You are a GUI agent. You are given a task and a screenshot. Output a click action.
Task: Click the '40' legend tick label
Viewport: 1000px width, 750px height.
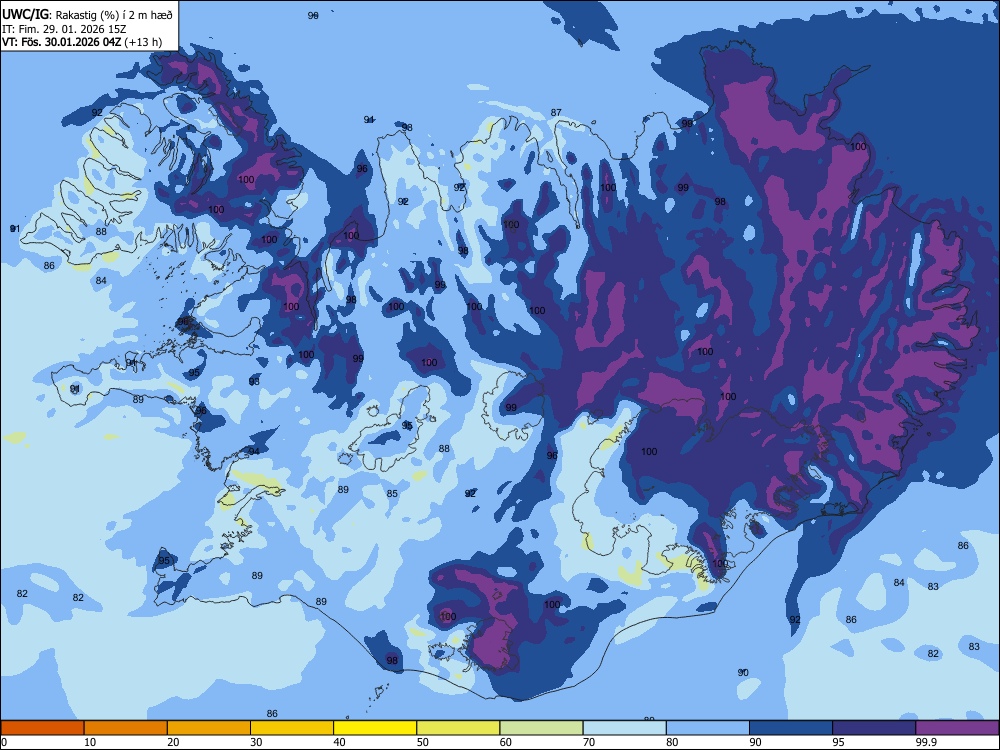(339, 742)
